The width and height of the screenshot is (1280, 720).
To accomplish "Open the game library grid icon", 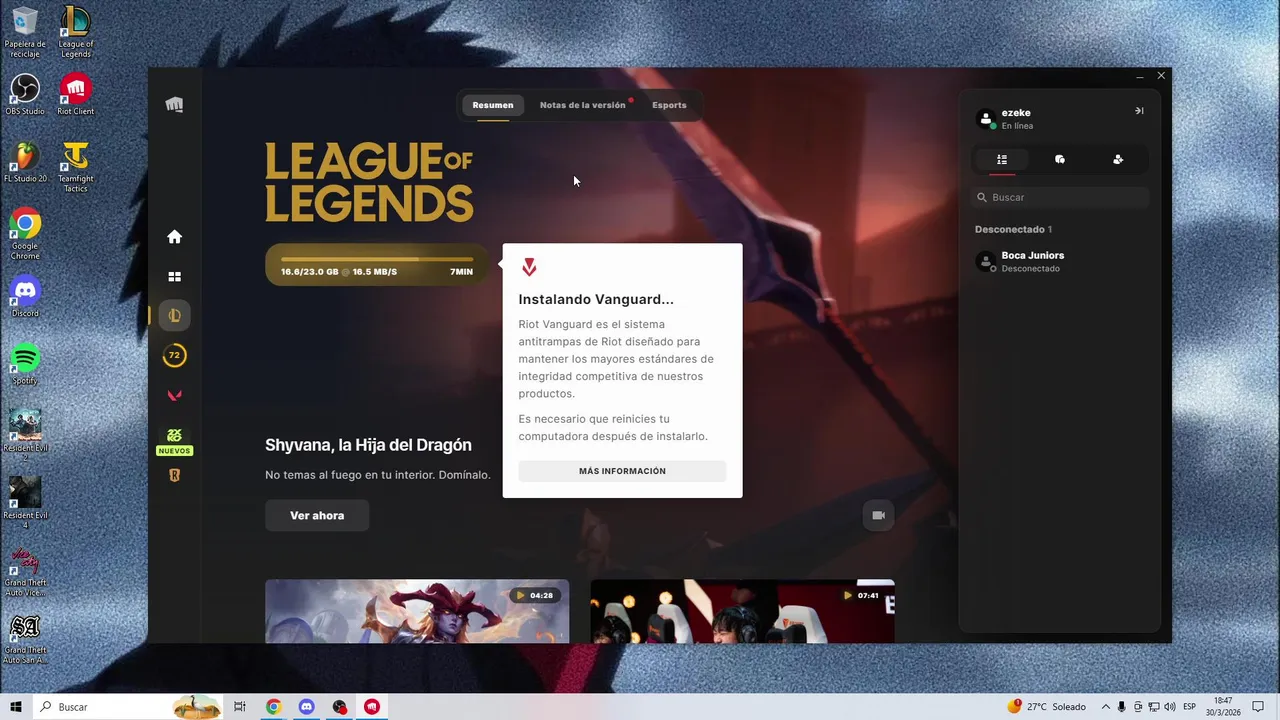I will pos(174,277).
